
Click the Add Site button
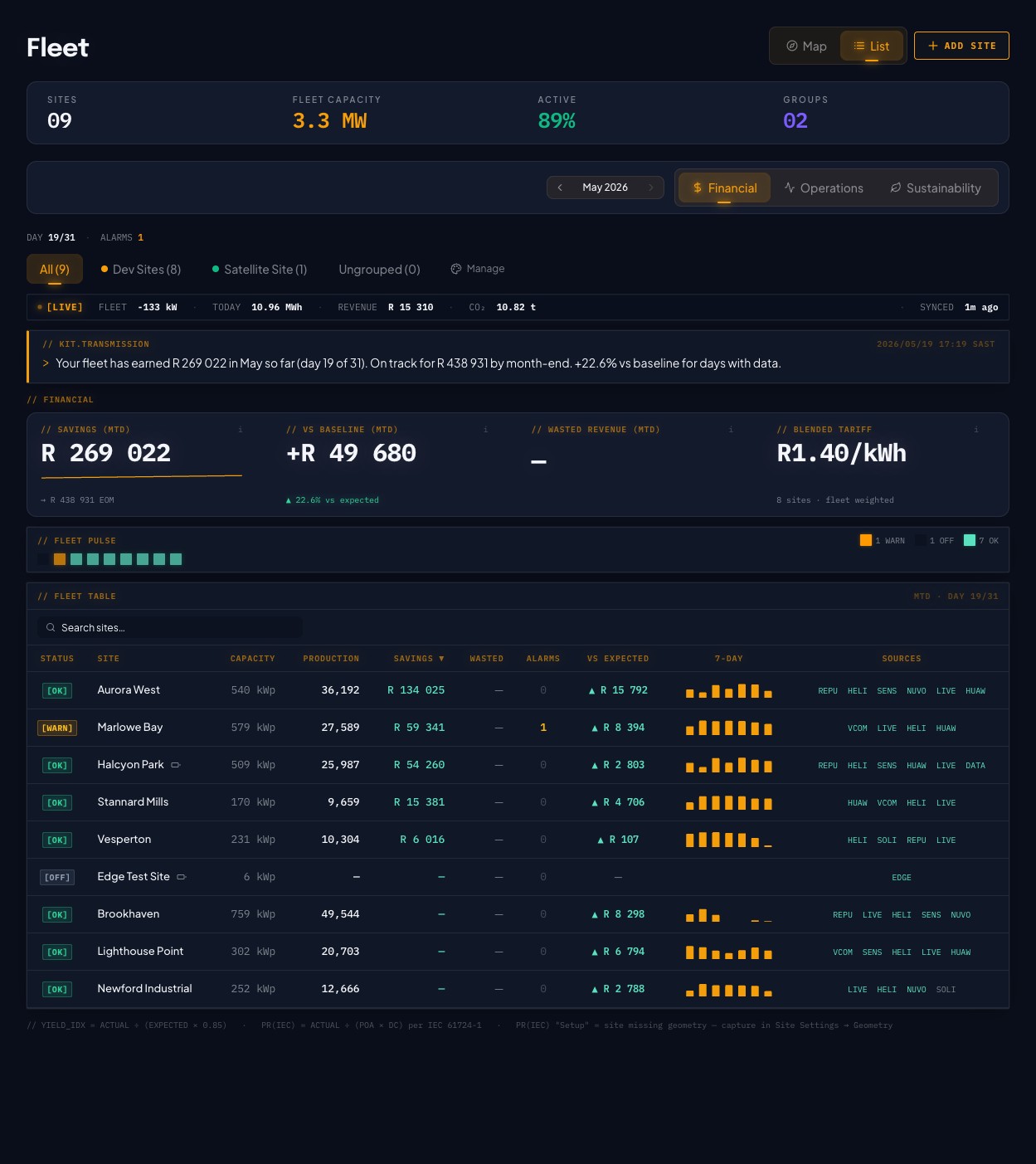pos(961,46)
